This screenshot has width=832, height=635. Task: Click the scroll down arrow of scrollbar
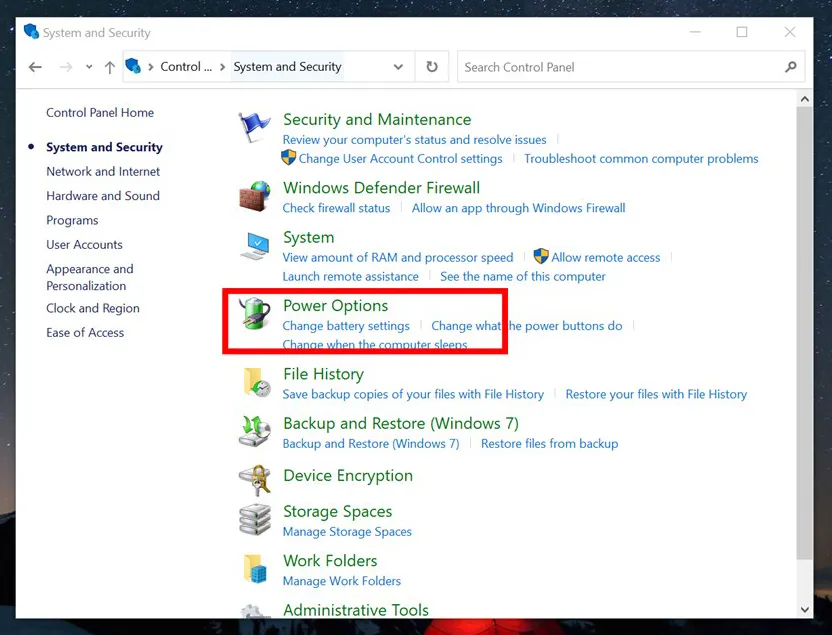click(x=805, y=609)
